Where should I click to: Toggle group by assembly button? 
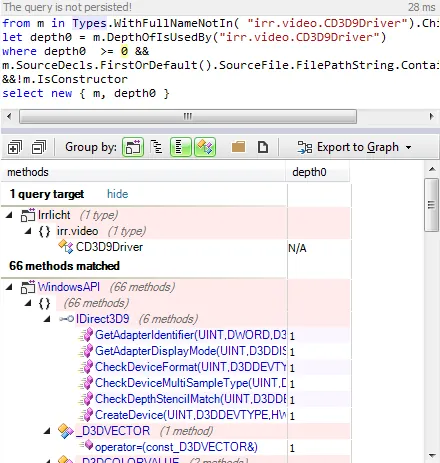point(133,147)
